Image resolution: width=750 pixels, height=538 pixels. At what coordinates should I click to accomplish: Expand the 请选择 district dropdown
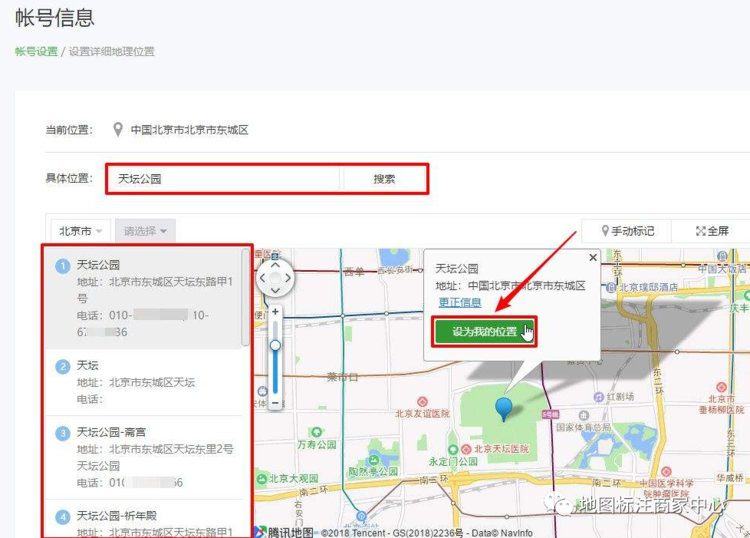point(145,231)
